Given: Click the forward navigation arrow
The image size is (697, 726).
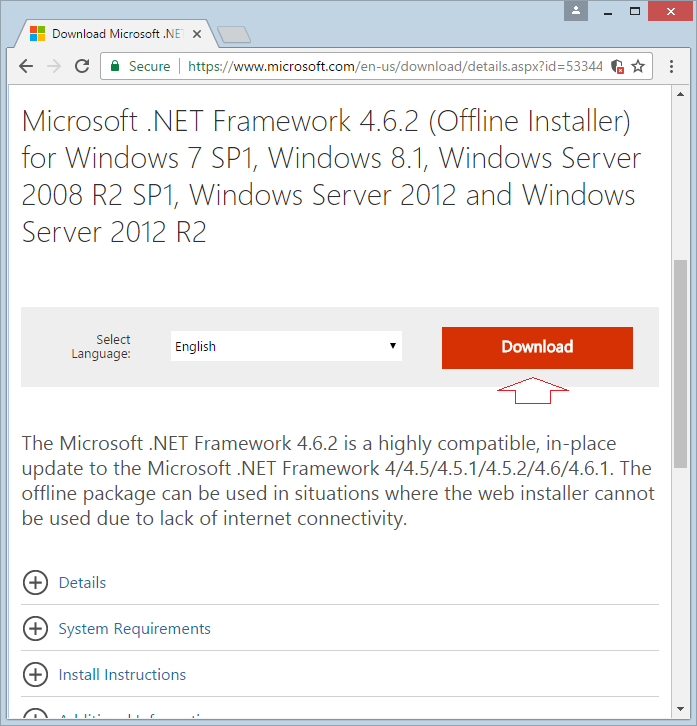Looking at the screenshot, I should [54, 67].
